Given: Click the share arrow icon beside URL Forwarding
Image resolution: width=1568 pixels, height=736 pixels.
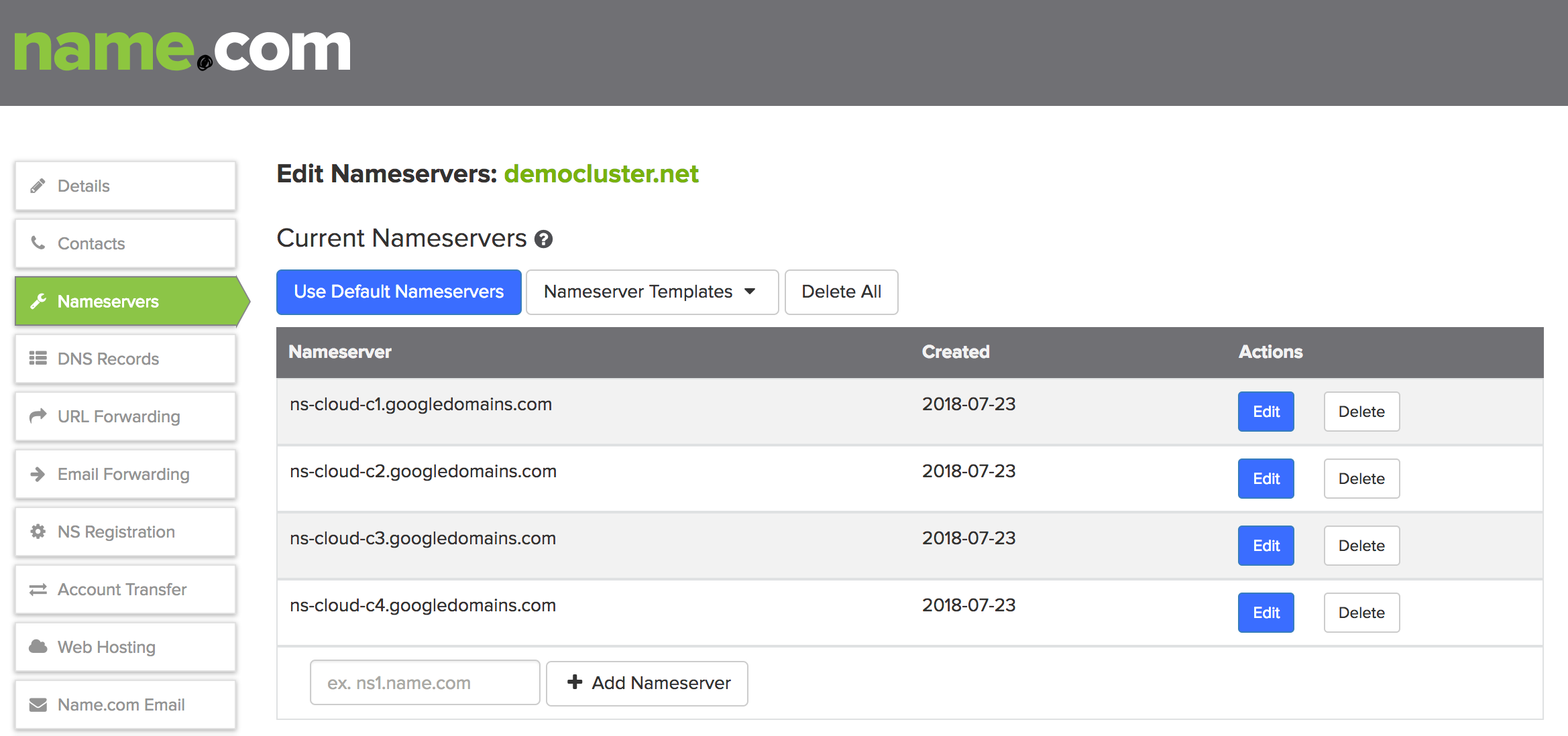Looking at the screenshot, I should pyautogui.click(x=38, y=416).
